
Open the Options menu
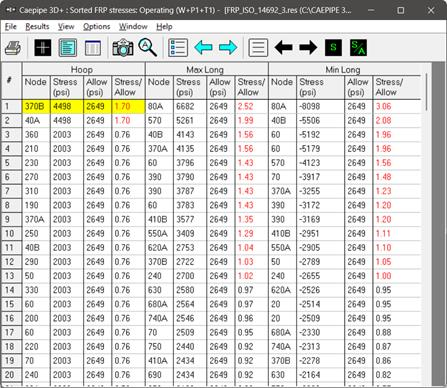click(x=97, y=27)
